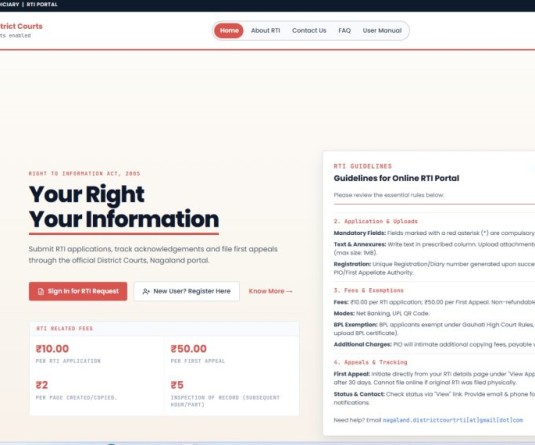Viewport: 535px width, 445px height.
Task: Click '3. Fees & Exemptions' section heading
Action: tap(368, 290)
